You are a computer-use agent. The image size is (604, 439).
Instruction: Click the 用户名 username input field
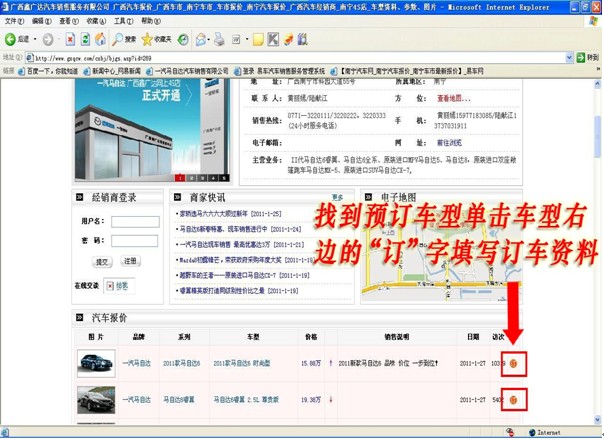coord(135,222)
